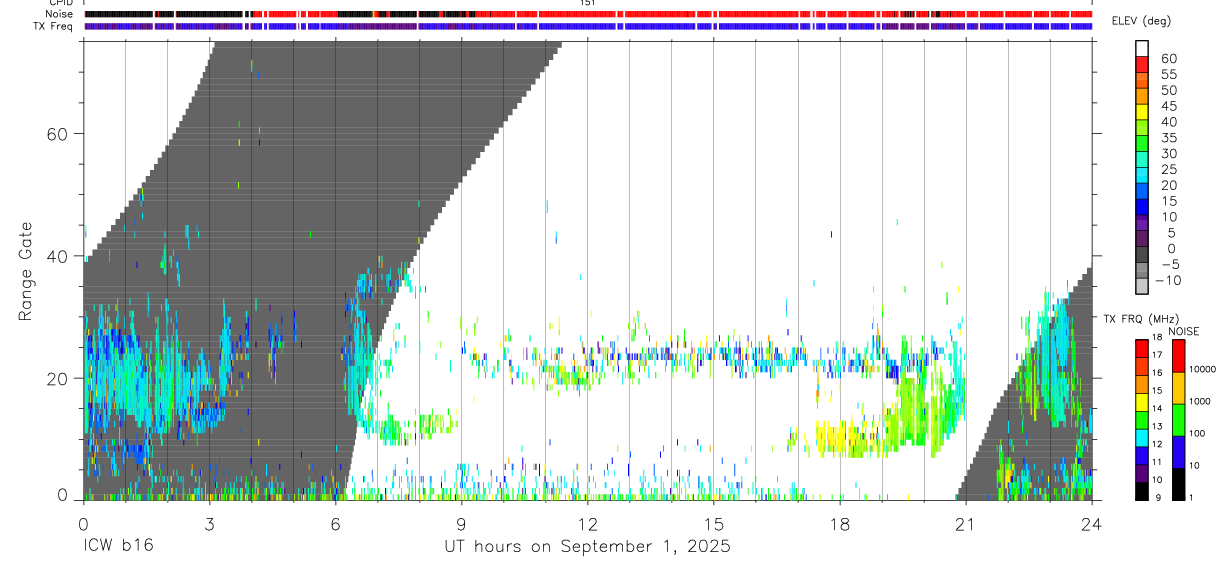Click Range Gate axis tick label 40

click(58, 256)
